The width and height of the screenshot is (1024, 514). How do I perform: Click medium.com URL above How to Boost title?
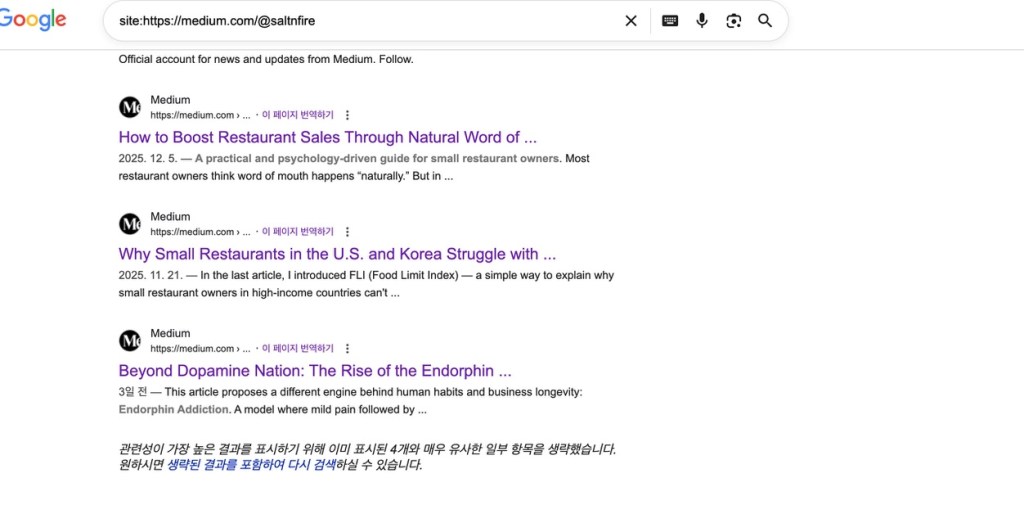click(200, 116)
